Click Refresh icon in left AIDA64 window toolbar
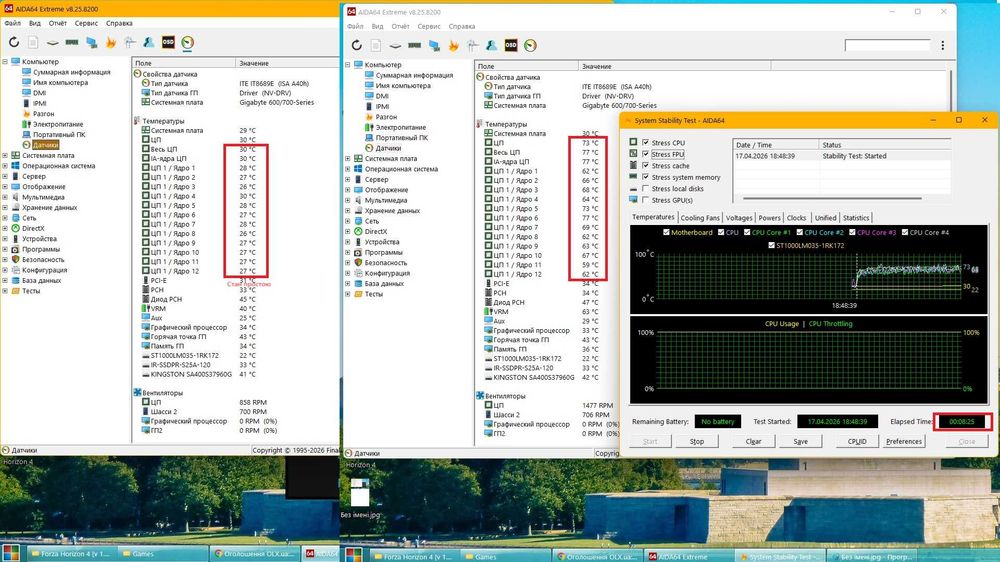Image resolution: width=1000 pixels, height=562 pixels. tap(14, 43)
